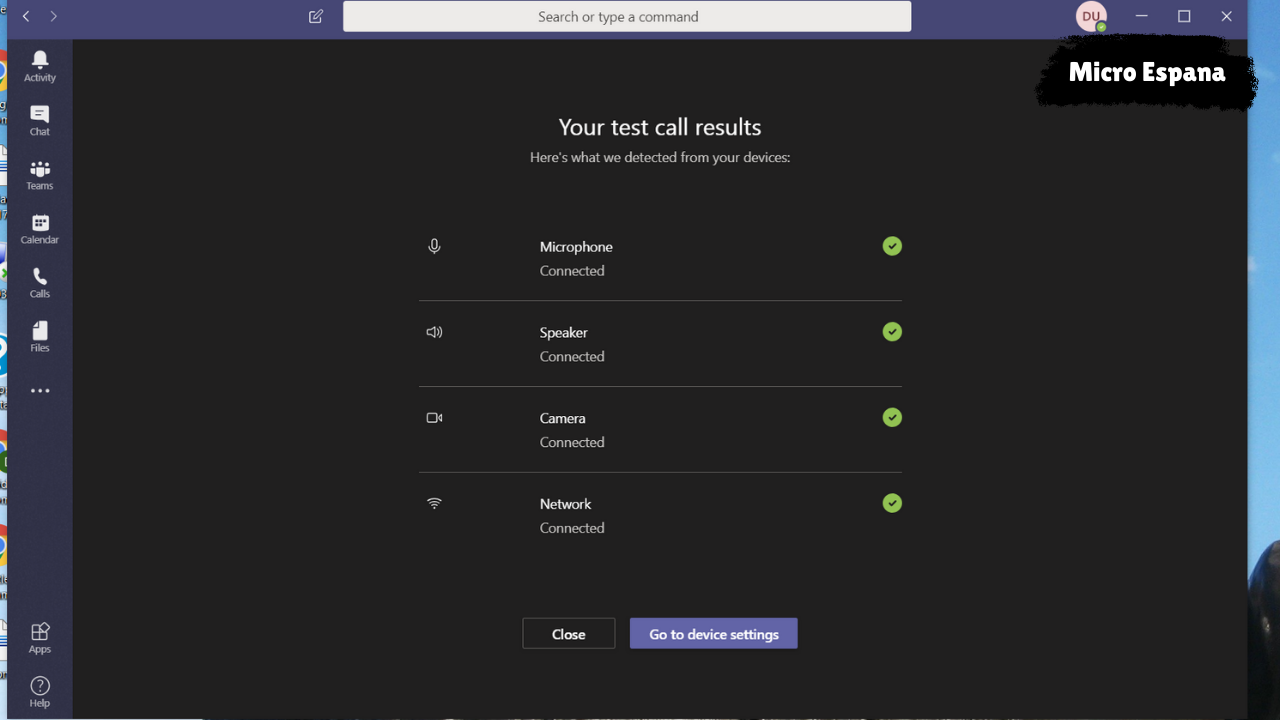Open Help in the sidebar
The image size is (1280, 720).
[40, 691]
